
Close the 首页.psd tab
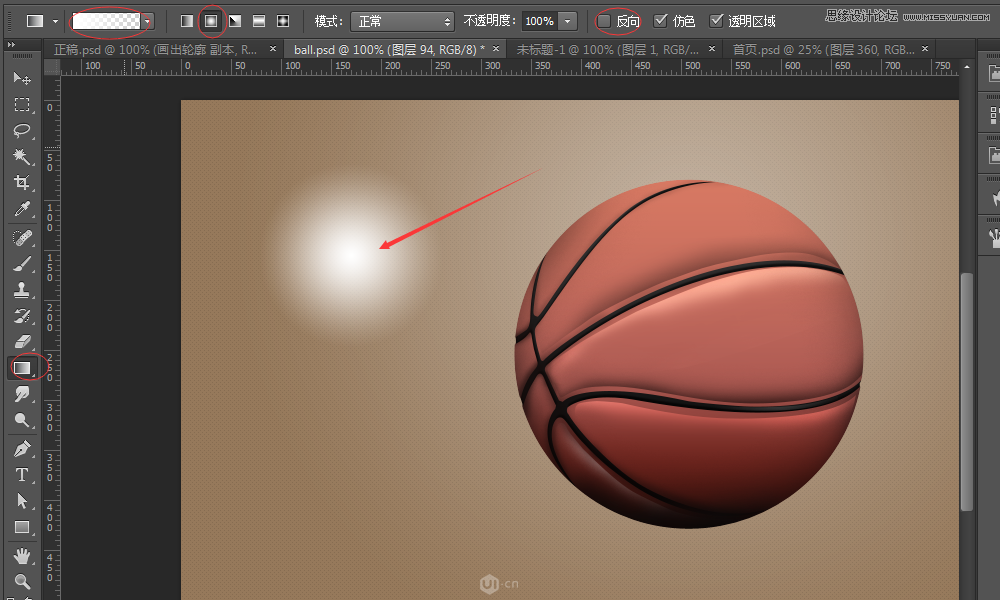[x=925, y=48]
